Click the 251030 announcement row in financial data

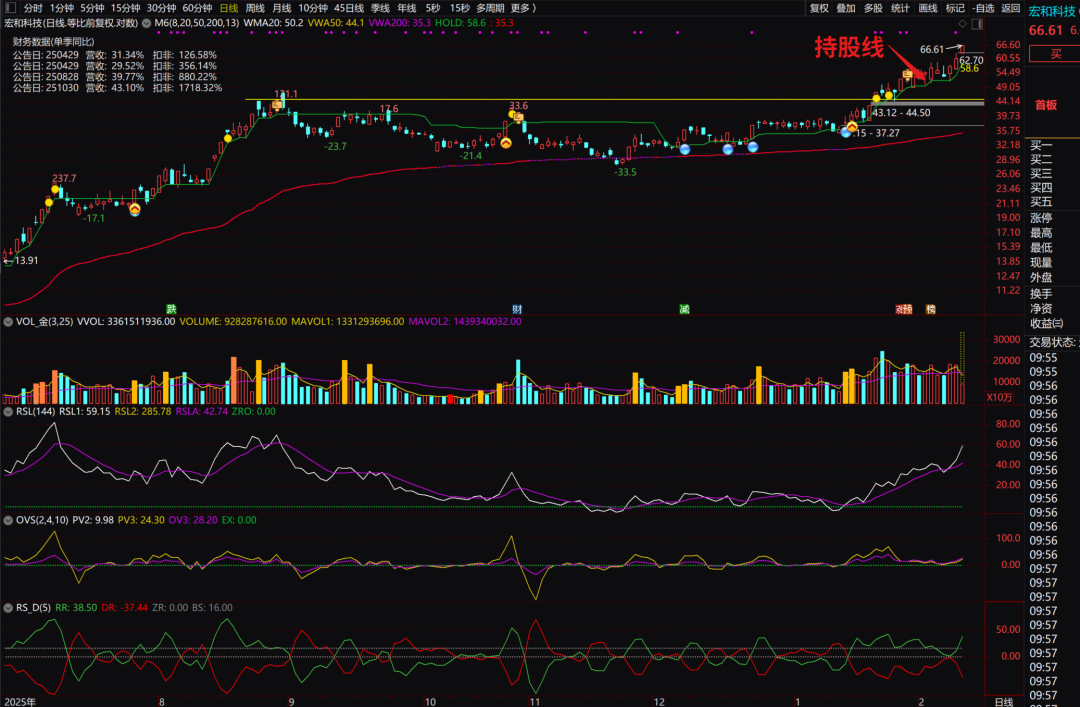(x=117, y=88)
